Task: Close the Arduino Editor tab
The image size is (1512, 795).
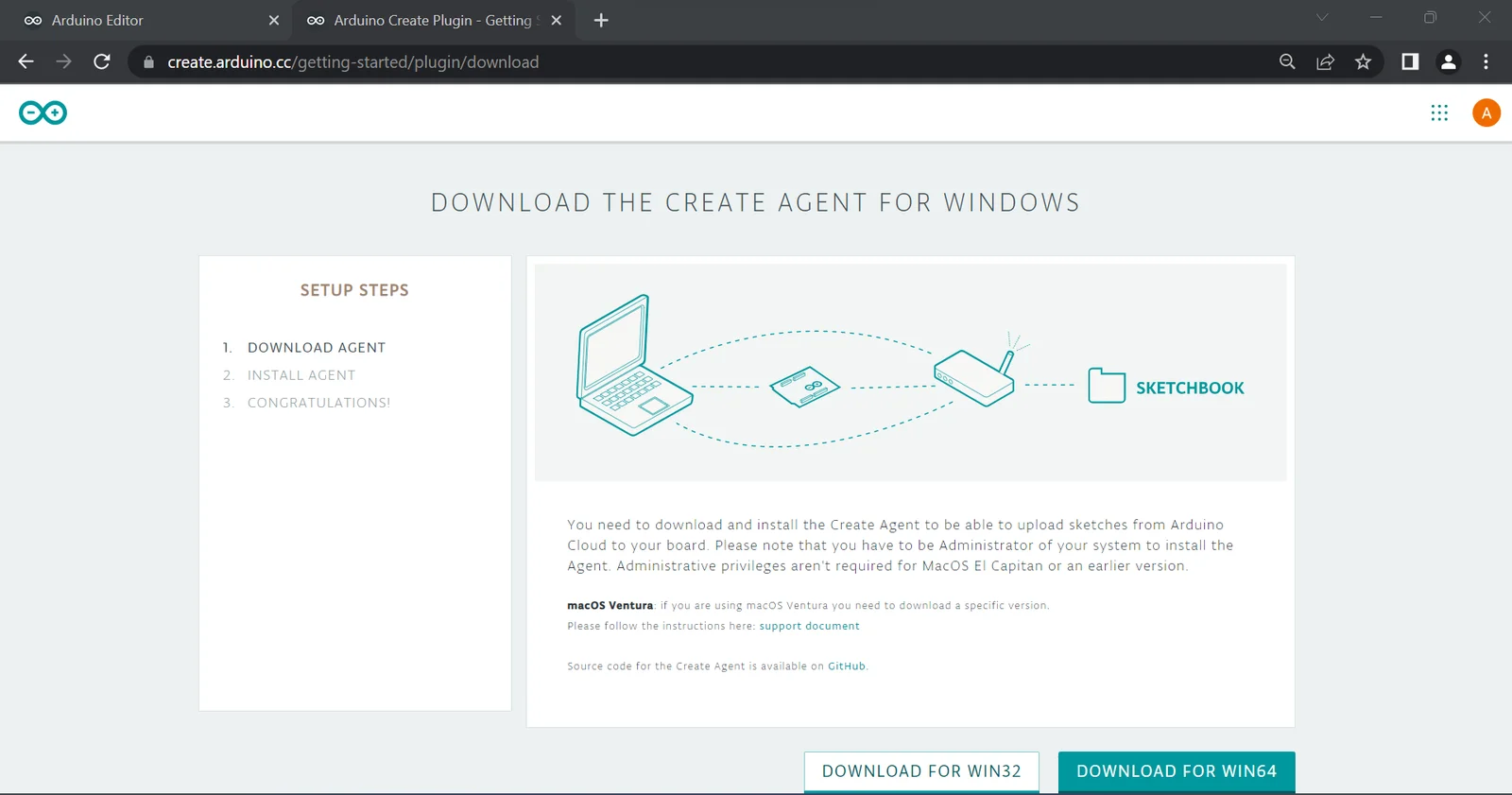Action: click(x=274, y=21)
